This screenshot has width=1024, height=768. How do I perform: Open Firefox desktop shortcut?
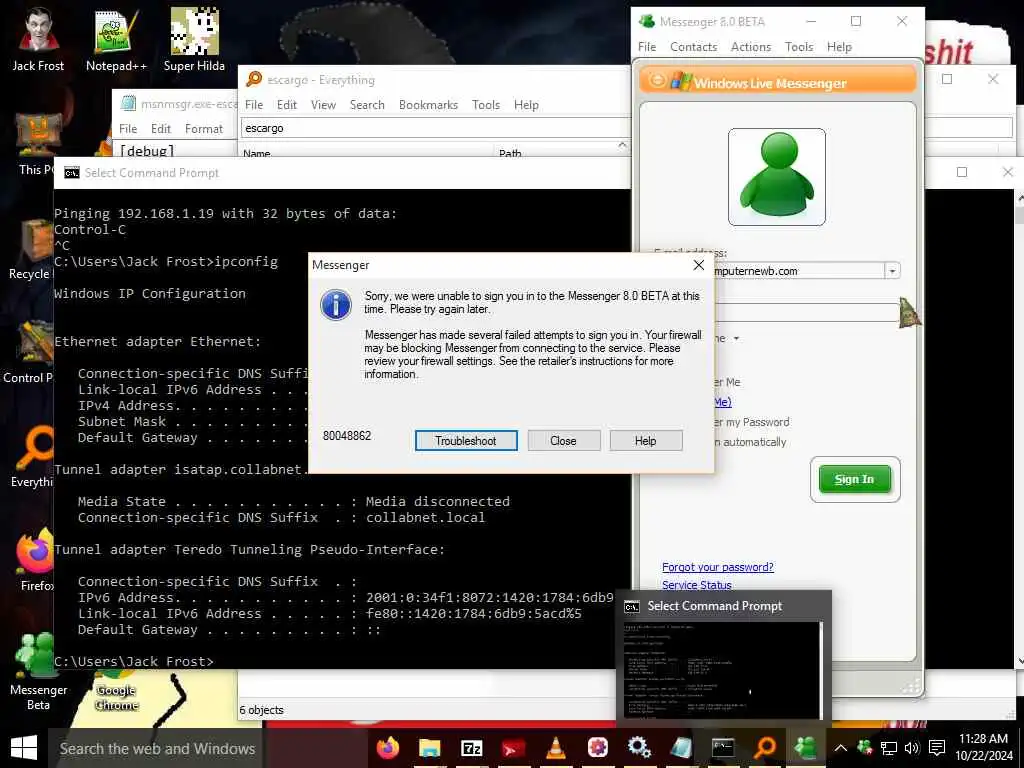tap(37, 560)
